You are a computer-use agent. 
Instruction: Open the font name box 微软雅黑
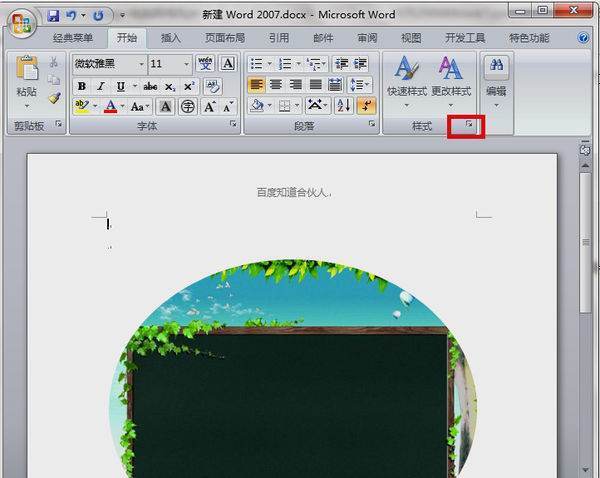(x=109, y=64)
